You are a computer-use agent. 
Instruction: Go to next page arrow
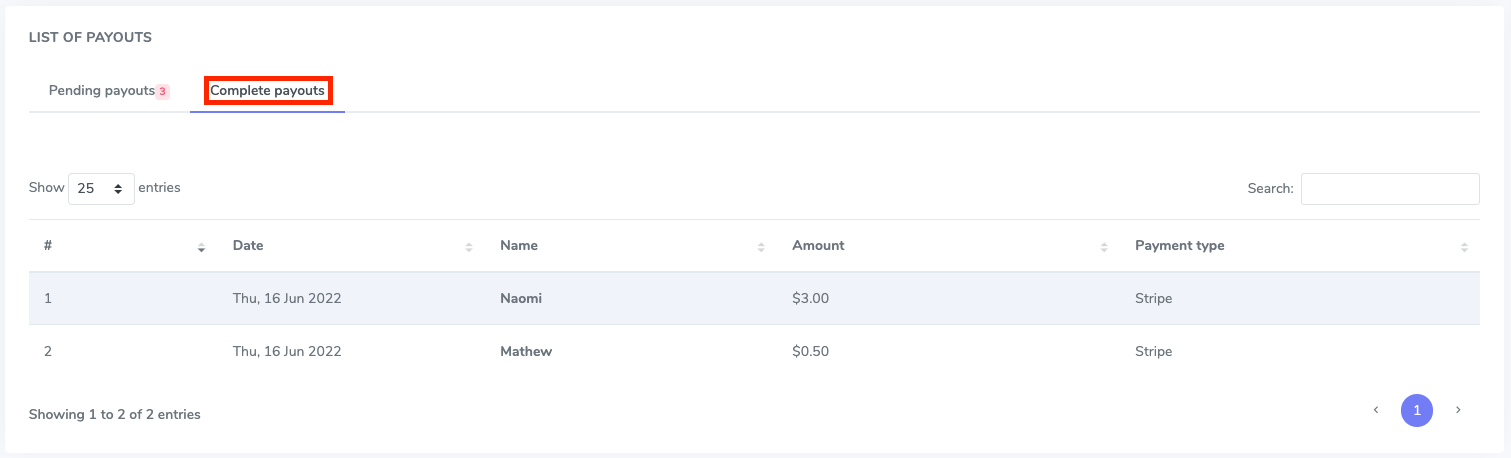point(1458,410)
